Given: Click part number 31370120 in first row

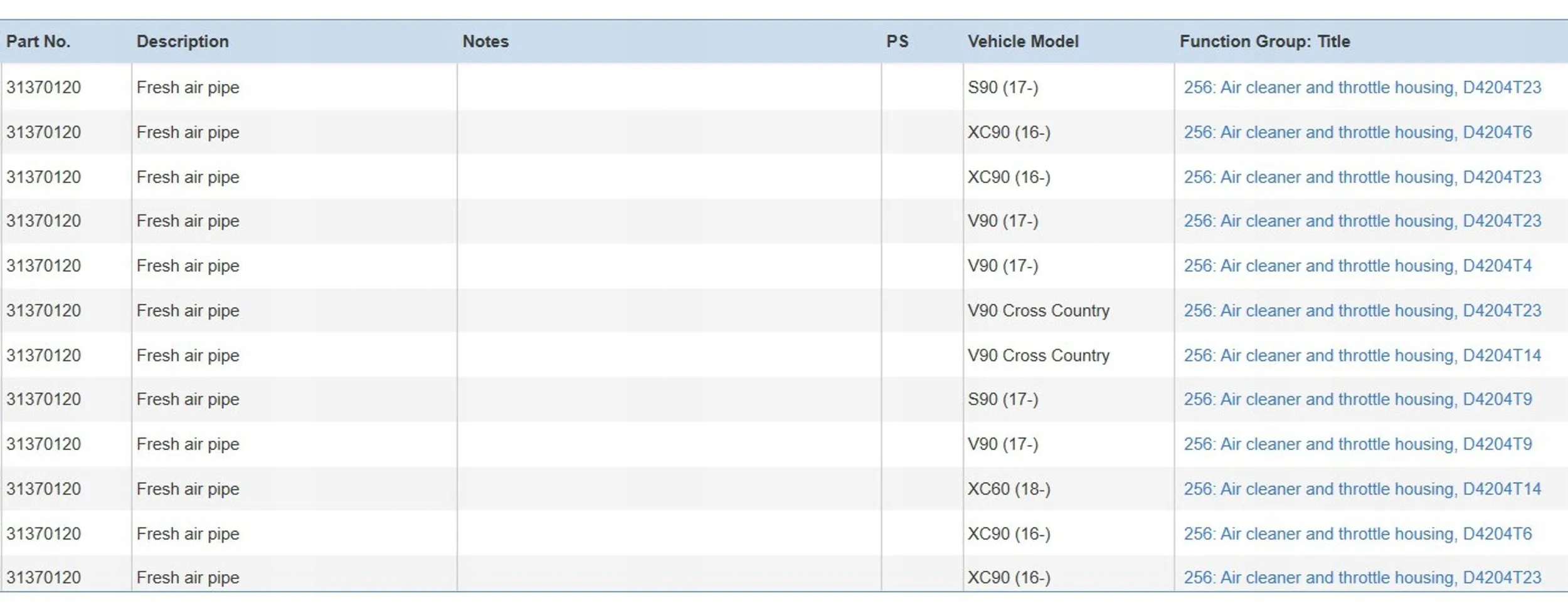Looking at the screenshot, I should (x=44, y=87).
